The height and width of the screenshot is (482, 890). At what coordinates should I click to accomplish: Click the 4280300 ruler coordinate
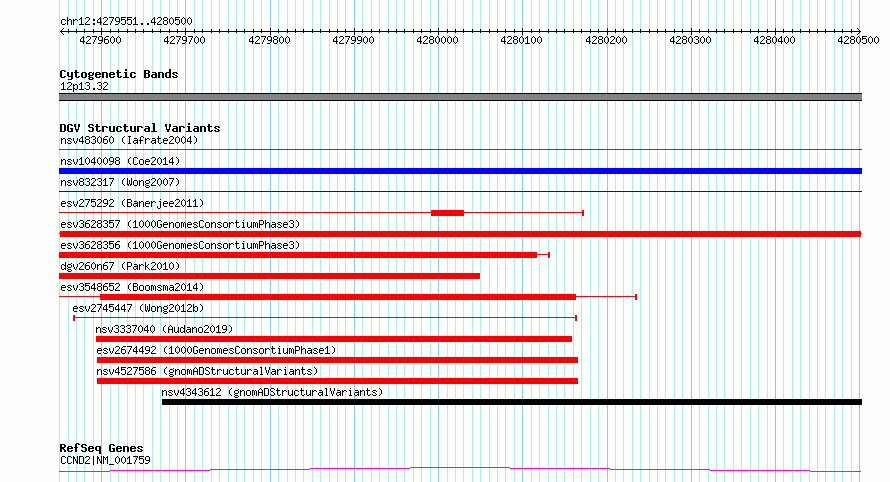(x=690, y=40)
